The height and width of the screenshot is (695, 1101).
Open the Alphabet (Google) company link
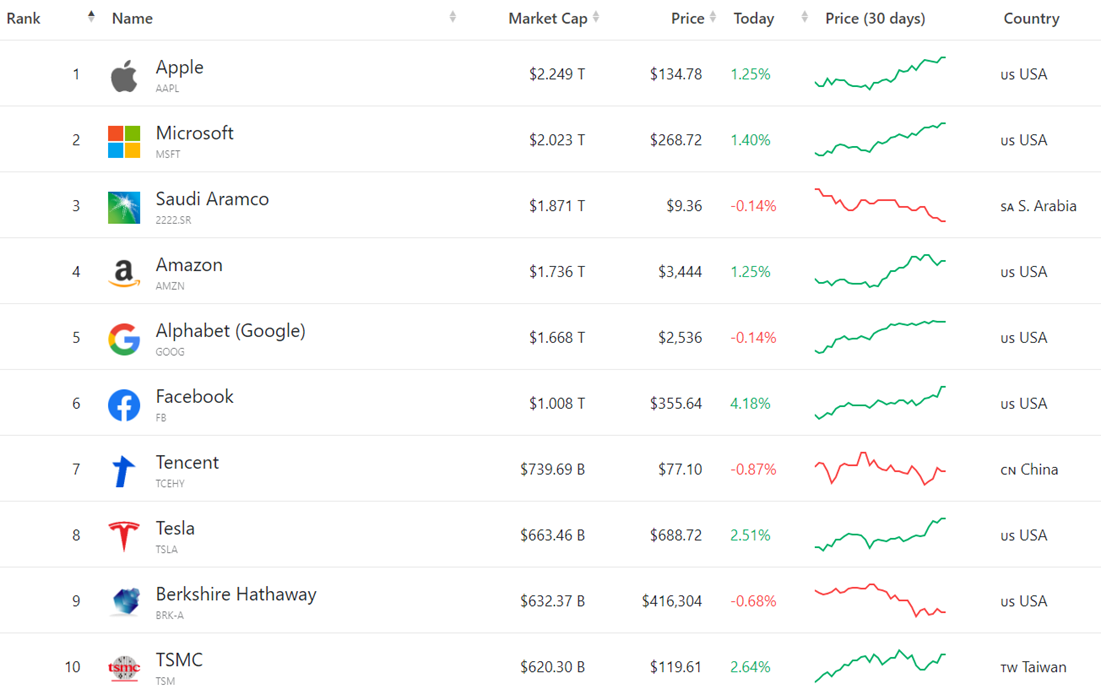pos(230,331)
